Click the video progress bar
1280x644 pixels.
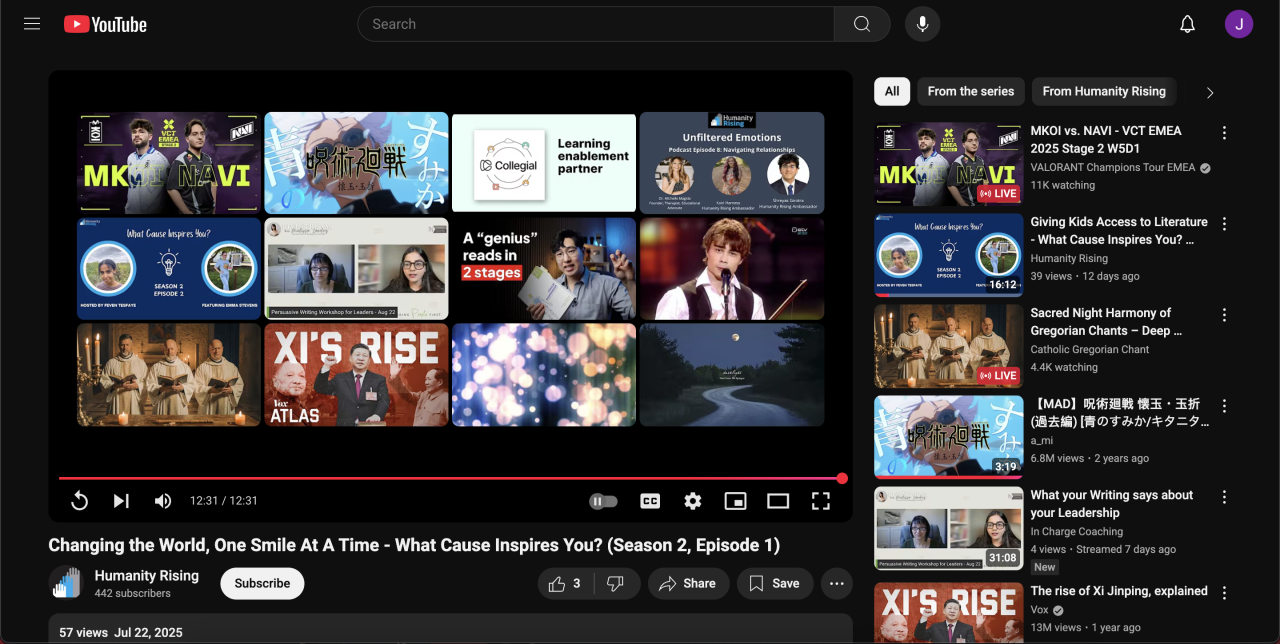coord(450,478)
